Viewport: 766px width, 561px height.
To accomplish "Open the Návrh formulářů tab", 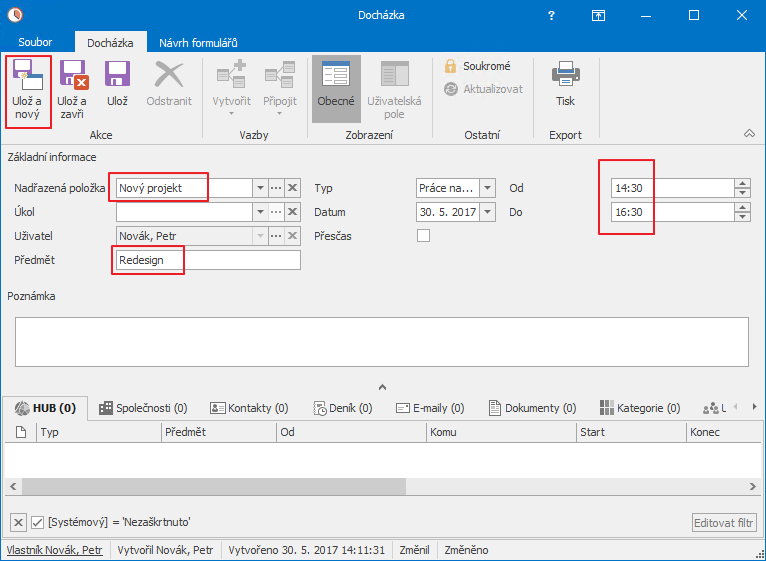I will 198,43.
